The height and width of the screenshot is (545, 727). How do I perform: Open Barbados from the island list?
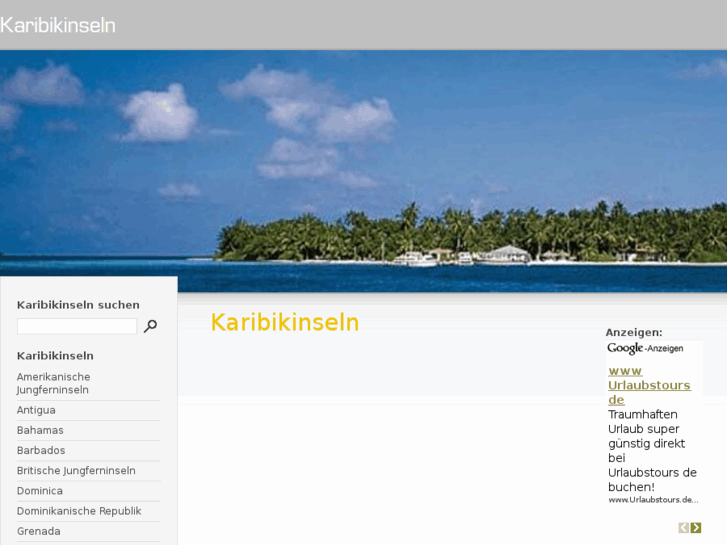click(41, 450)
